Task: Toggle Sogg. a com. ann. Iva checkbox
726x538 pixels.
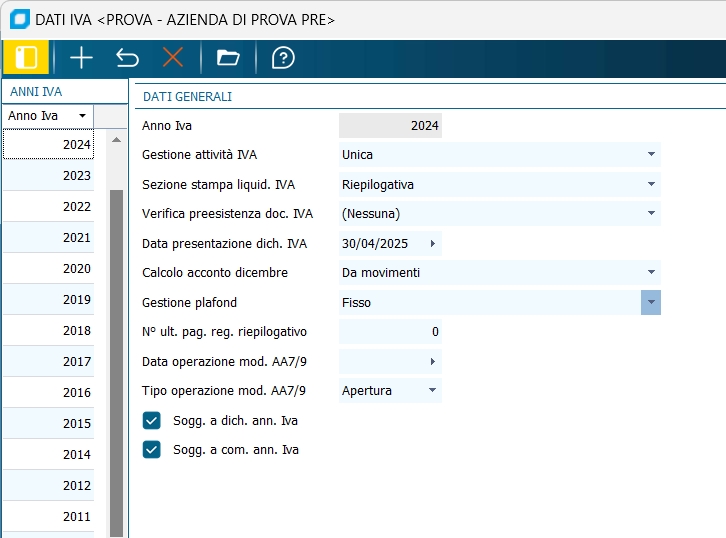Action: [151, 450]
